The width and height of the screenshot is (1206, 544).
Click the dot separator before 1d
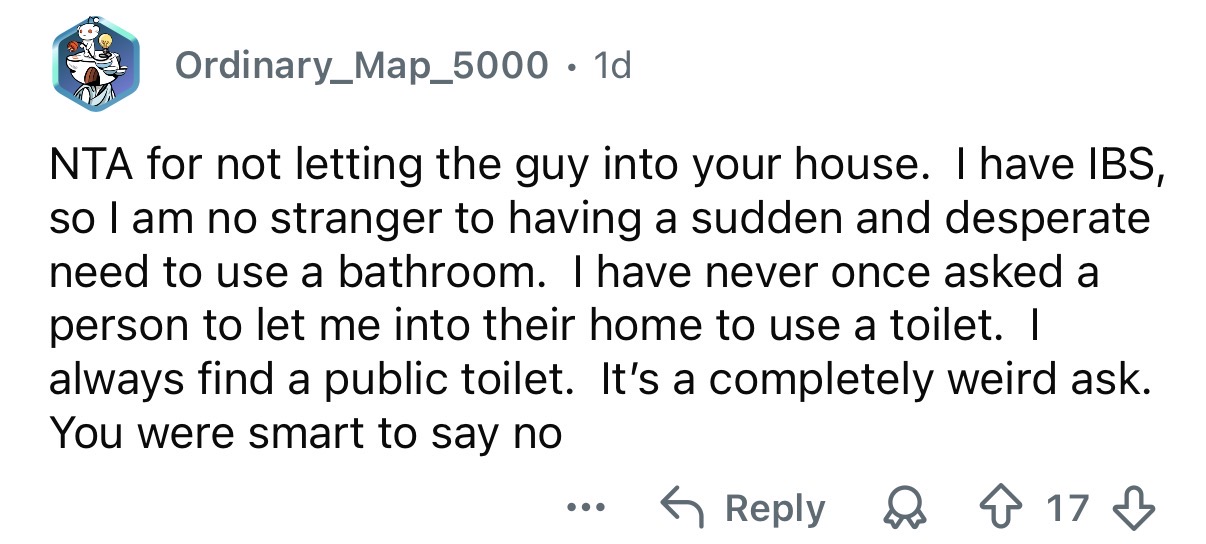point(571,67)
